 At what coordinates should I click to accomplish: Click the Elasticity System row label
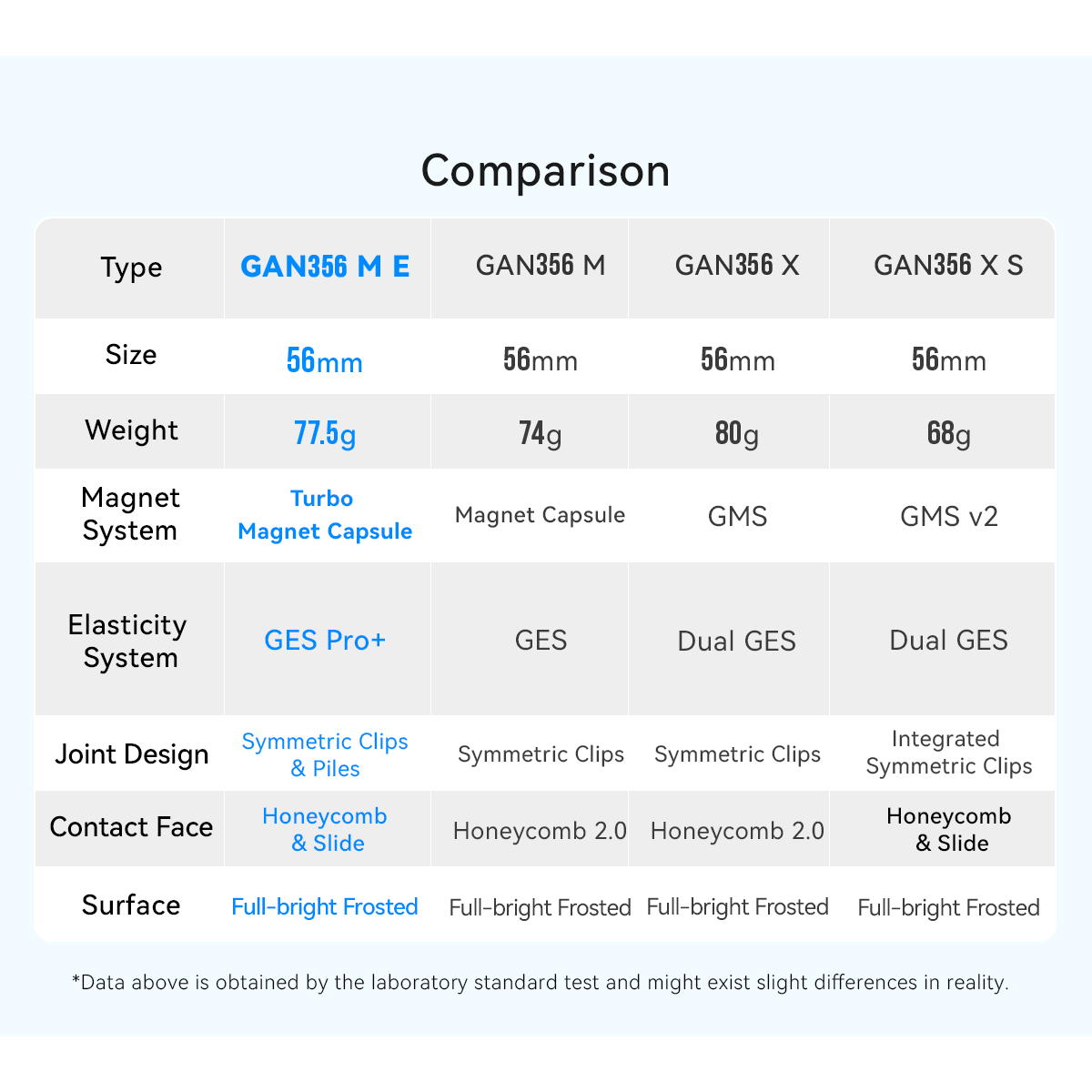pos(129,641)
